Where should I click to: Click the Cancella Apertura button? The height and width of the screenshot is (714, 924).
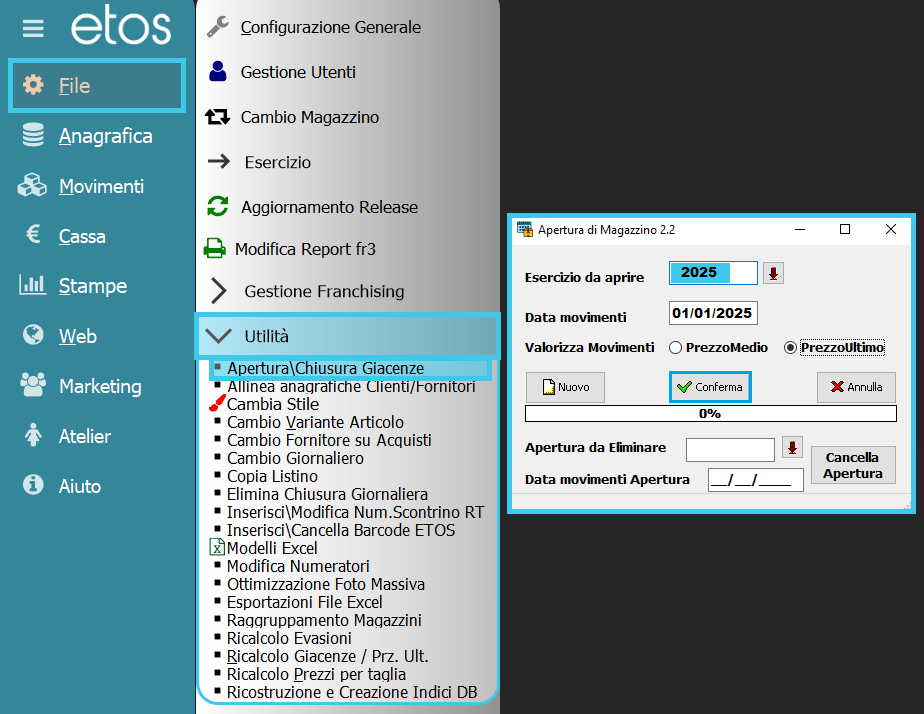852,466
